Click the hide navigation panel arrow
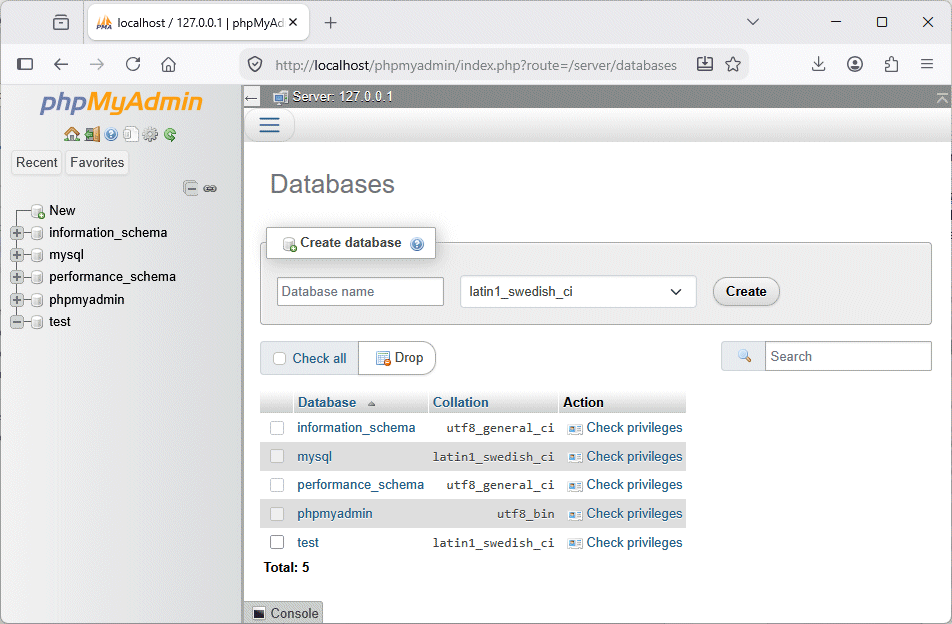952x624 pixels. (x=251, y=97)
